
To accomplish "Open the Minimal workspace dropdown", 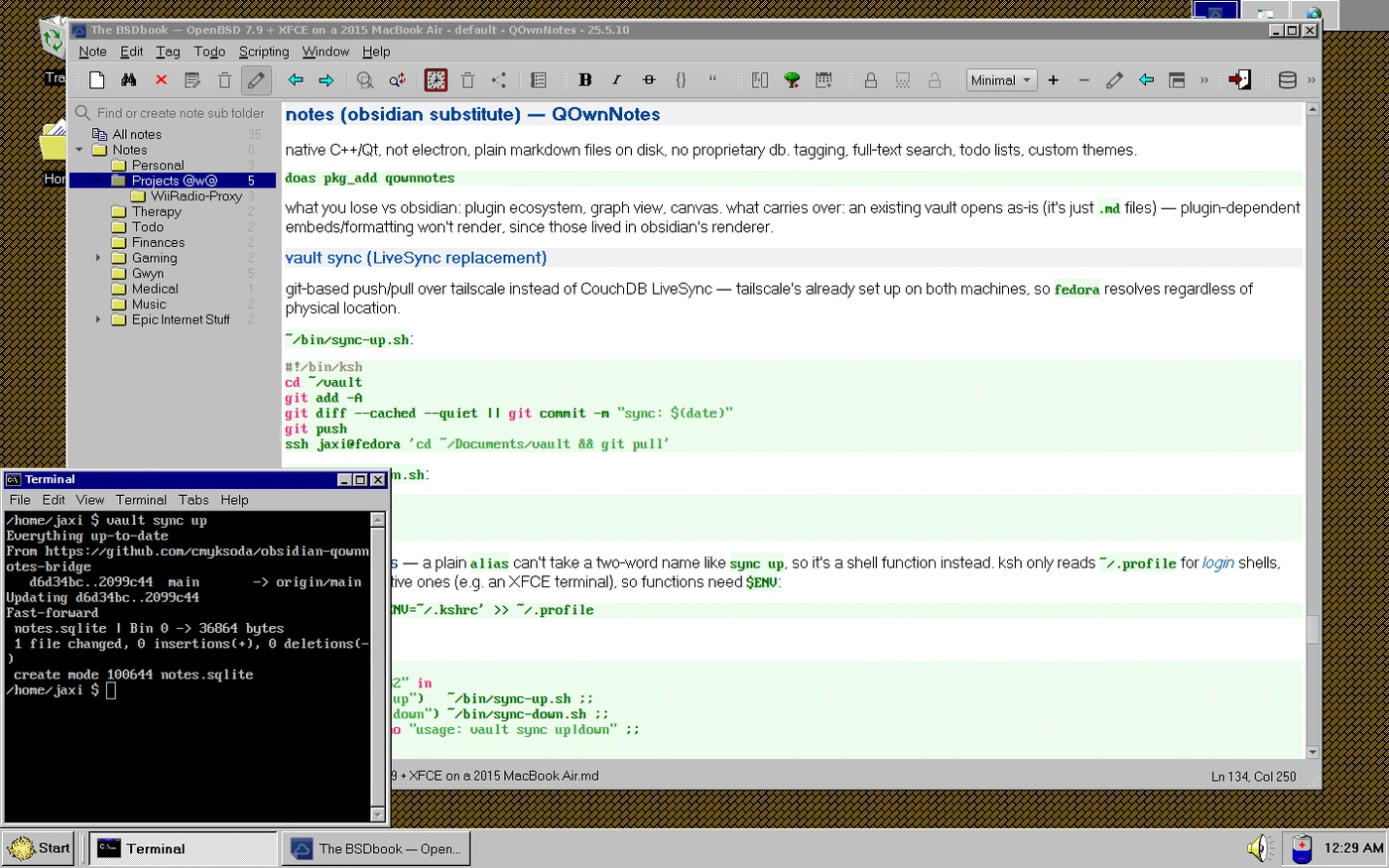I will 1001,80.
